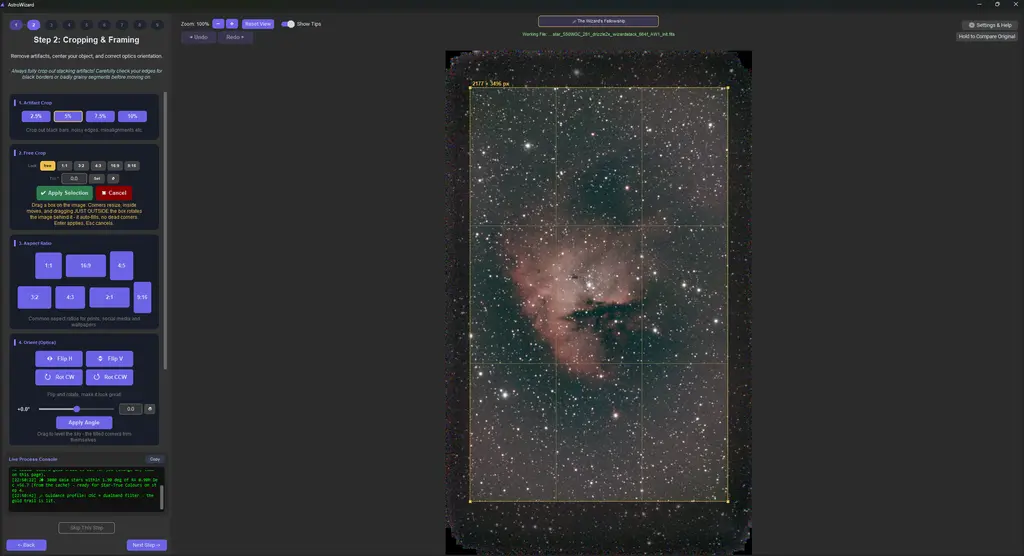Choose the 10% artifact crop

point(132,116)
